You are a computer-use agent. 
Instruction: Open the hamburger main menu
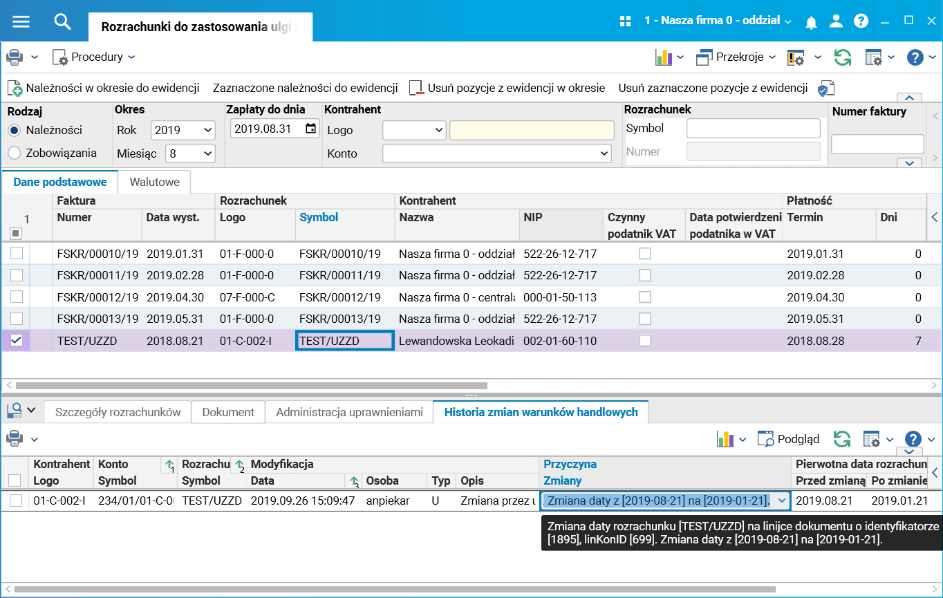21,22
